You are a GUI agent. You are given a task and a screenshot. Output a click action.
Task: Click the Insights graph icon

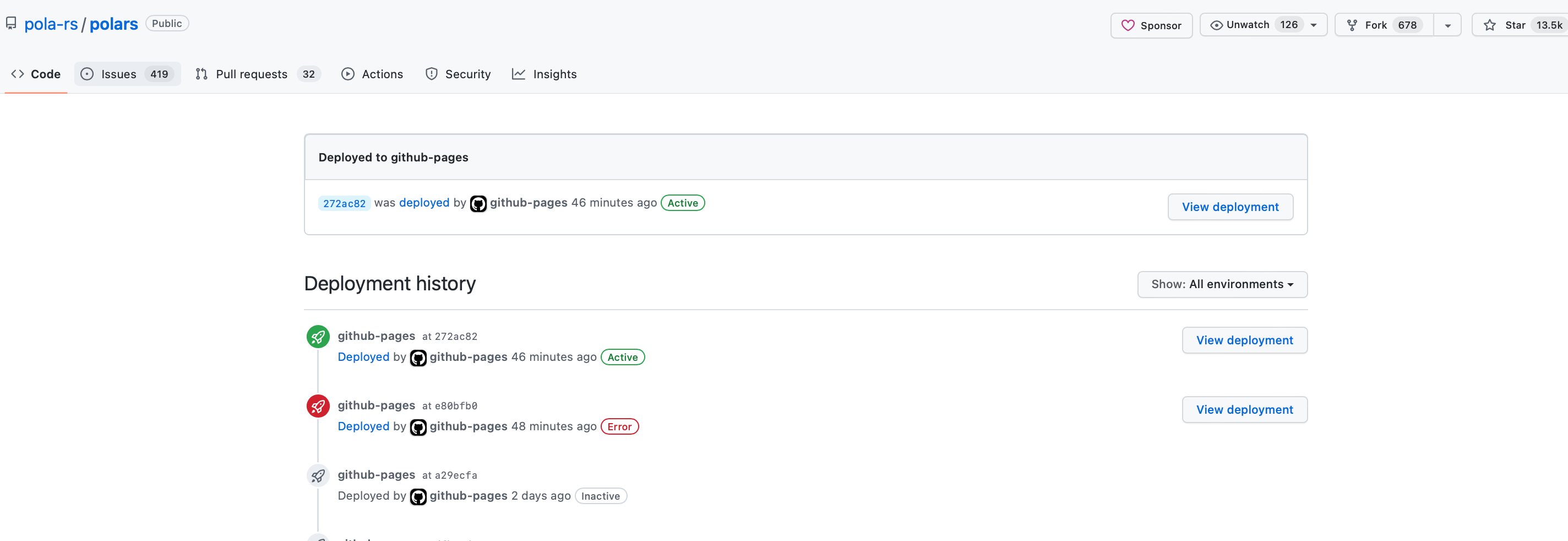518,74
